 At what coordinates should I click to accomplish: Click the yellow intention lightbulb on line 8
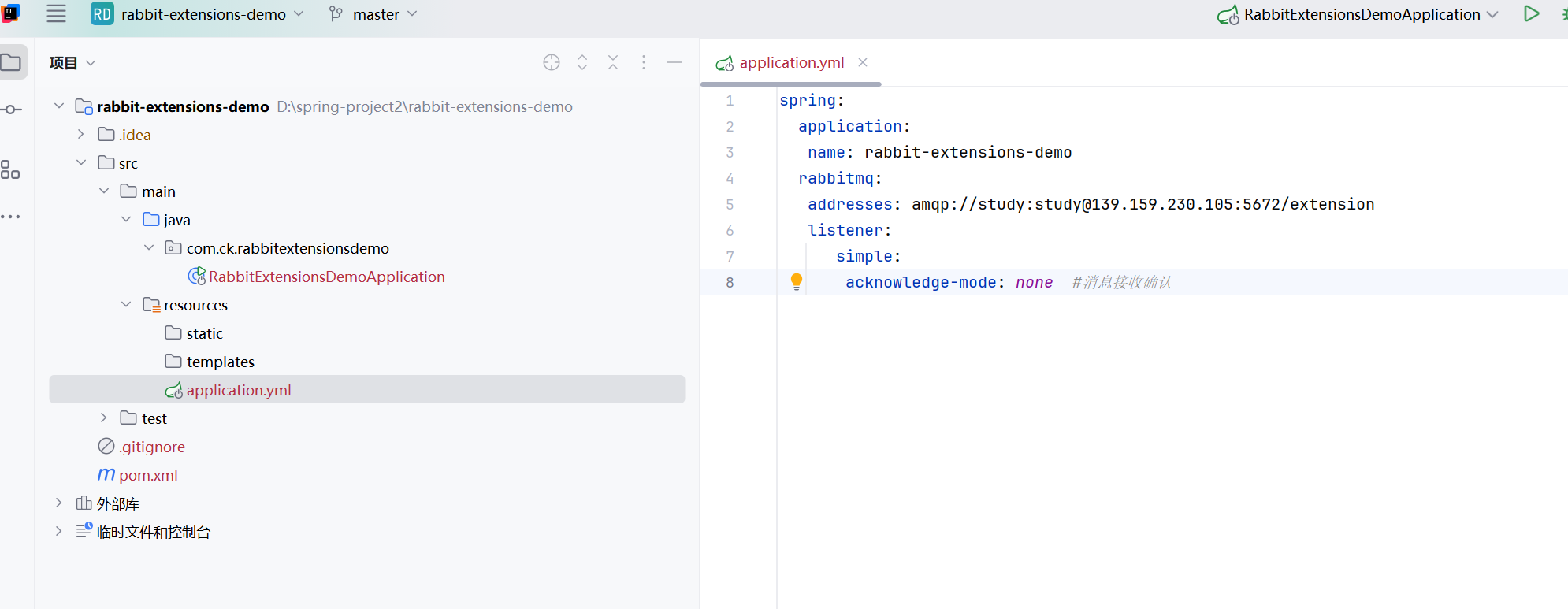(797, 282)
